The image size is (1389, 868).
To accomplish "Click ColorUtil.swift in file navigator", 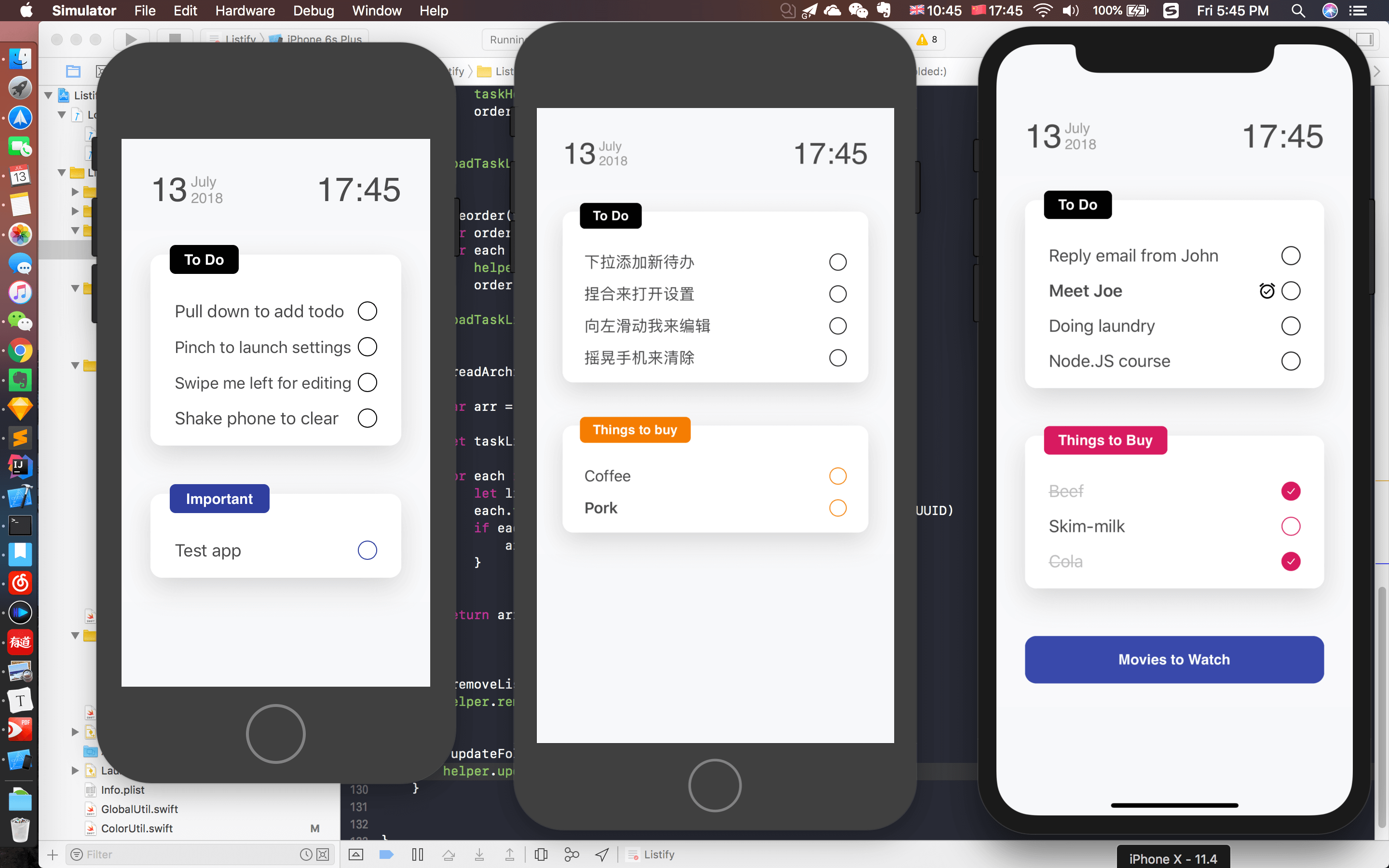I will (136, 828).
